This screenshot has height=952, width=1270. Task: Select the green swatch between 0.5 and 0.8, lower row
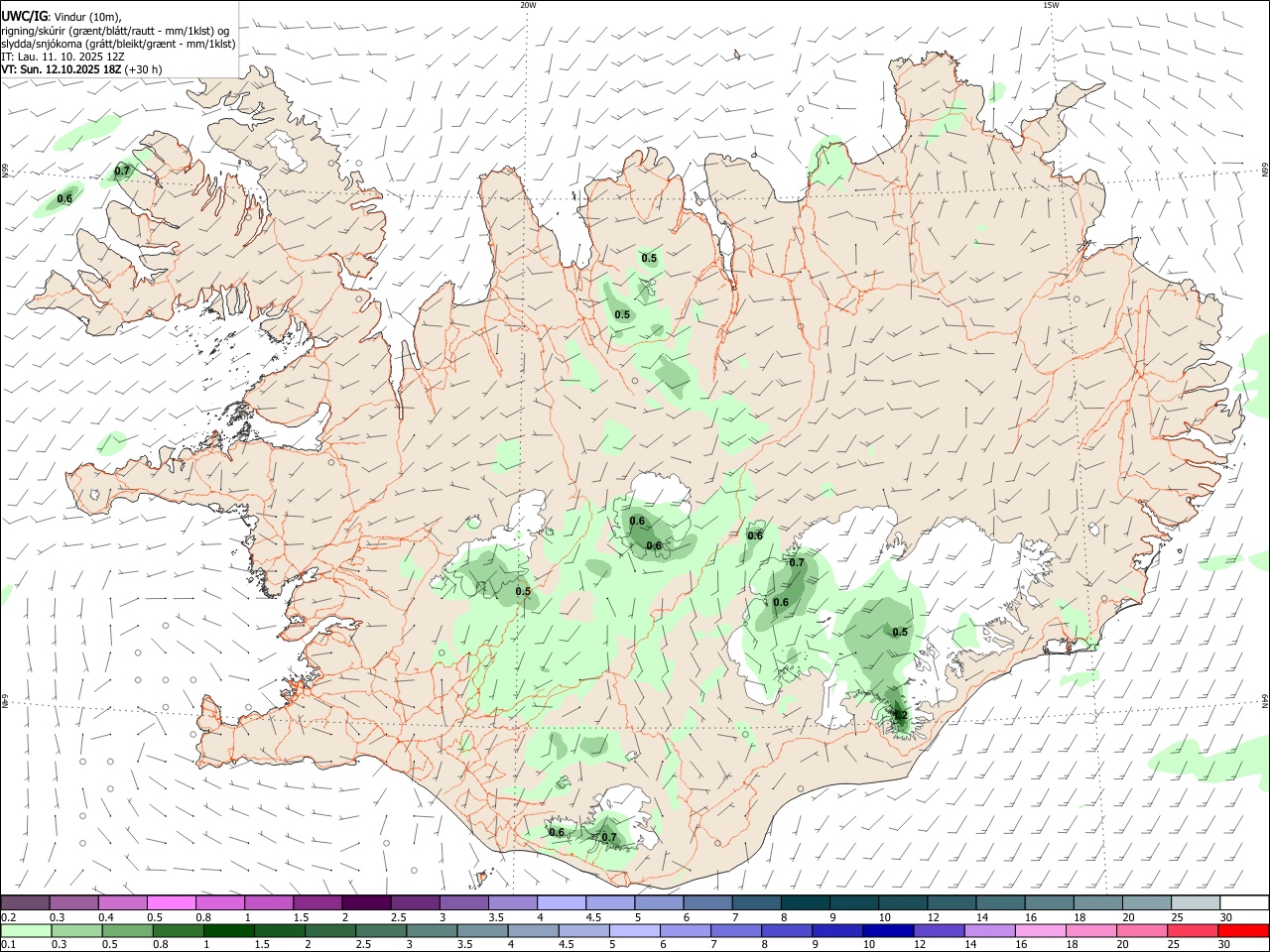(x=128, y=930)
